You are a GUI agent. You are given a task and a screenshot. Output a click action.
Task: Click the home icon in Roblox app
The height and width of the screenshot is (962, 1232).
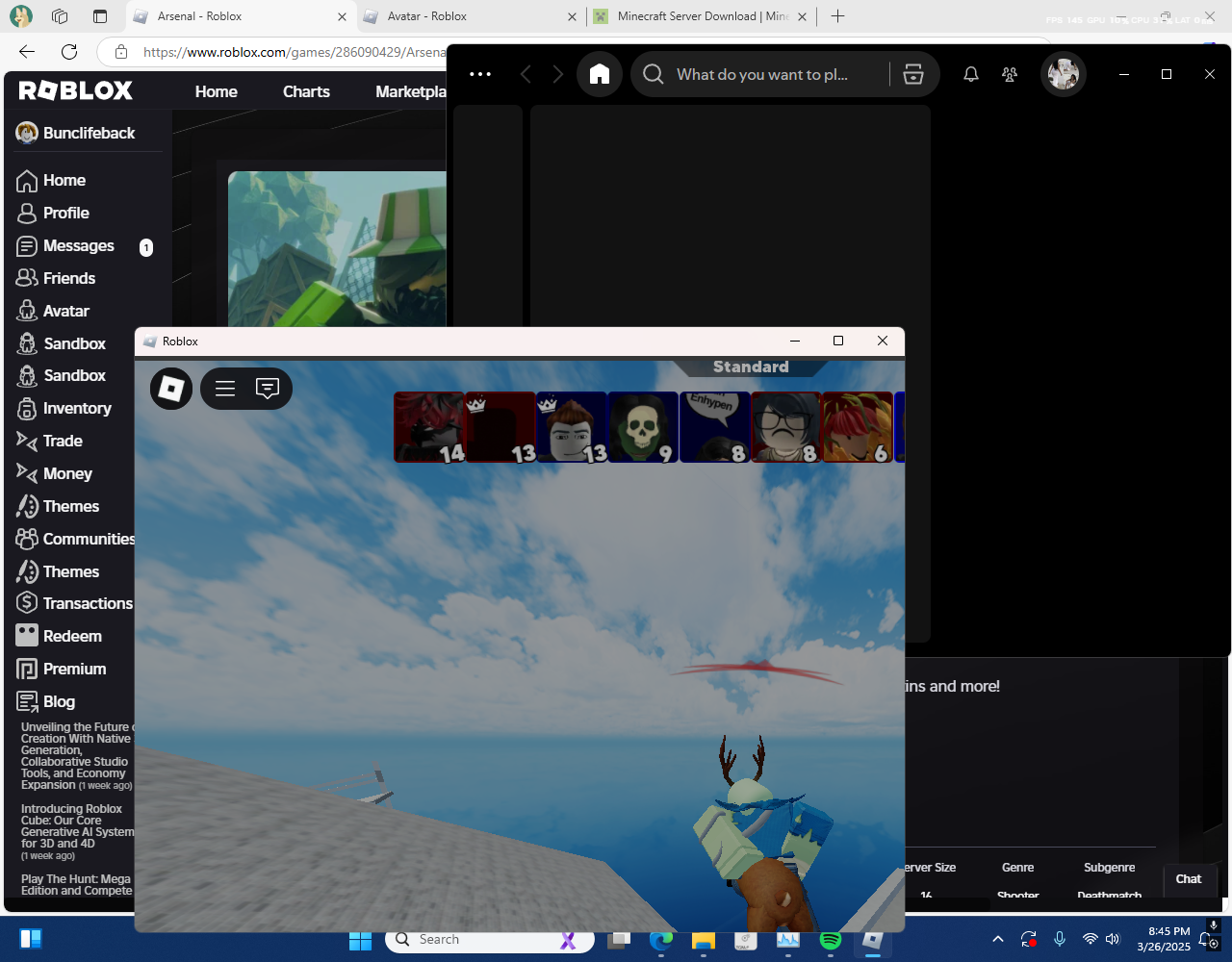pyautogui.click(x=600, y=74)
